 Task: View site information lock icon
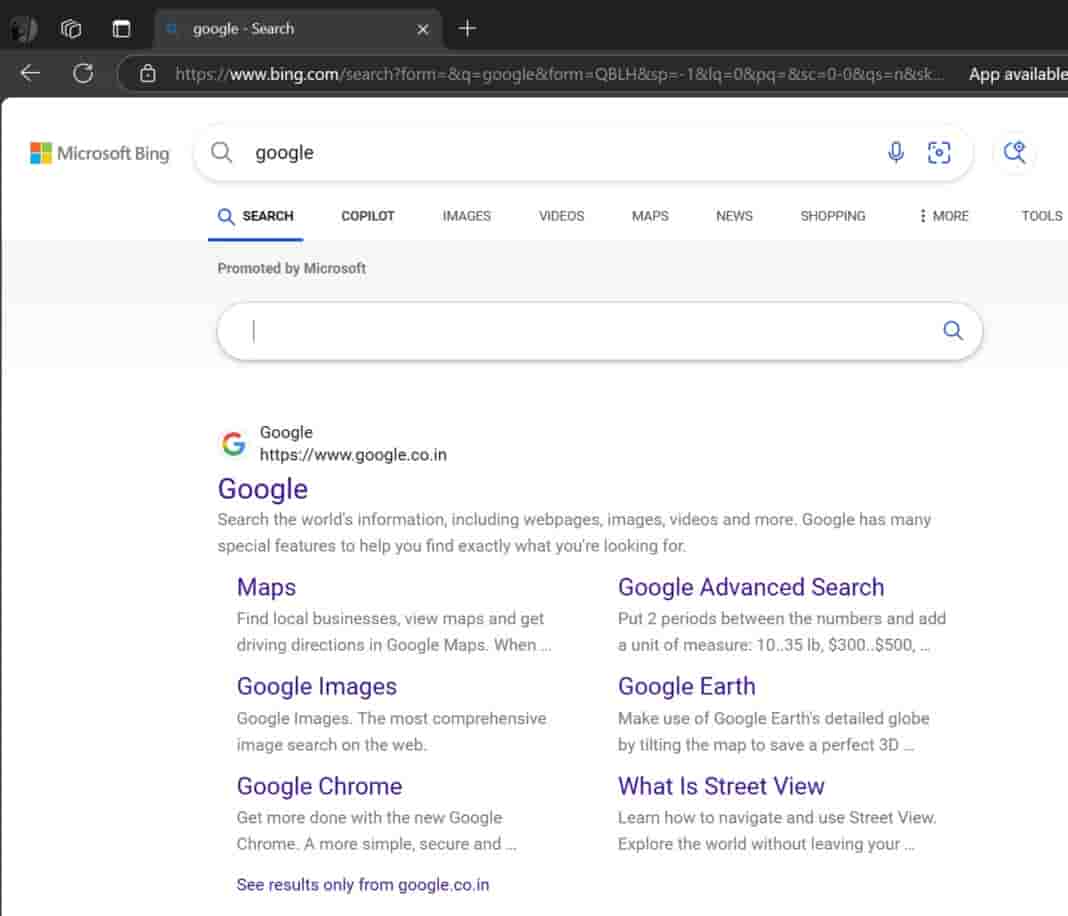tap(148, 73)
